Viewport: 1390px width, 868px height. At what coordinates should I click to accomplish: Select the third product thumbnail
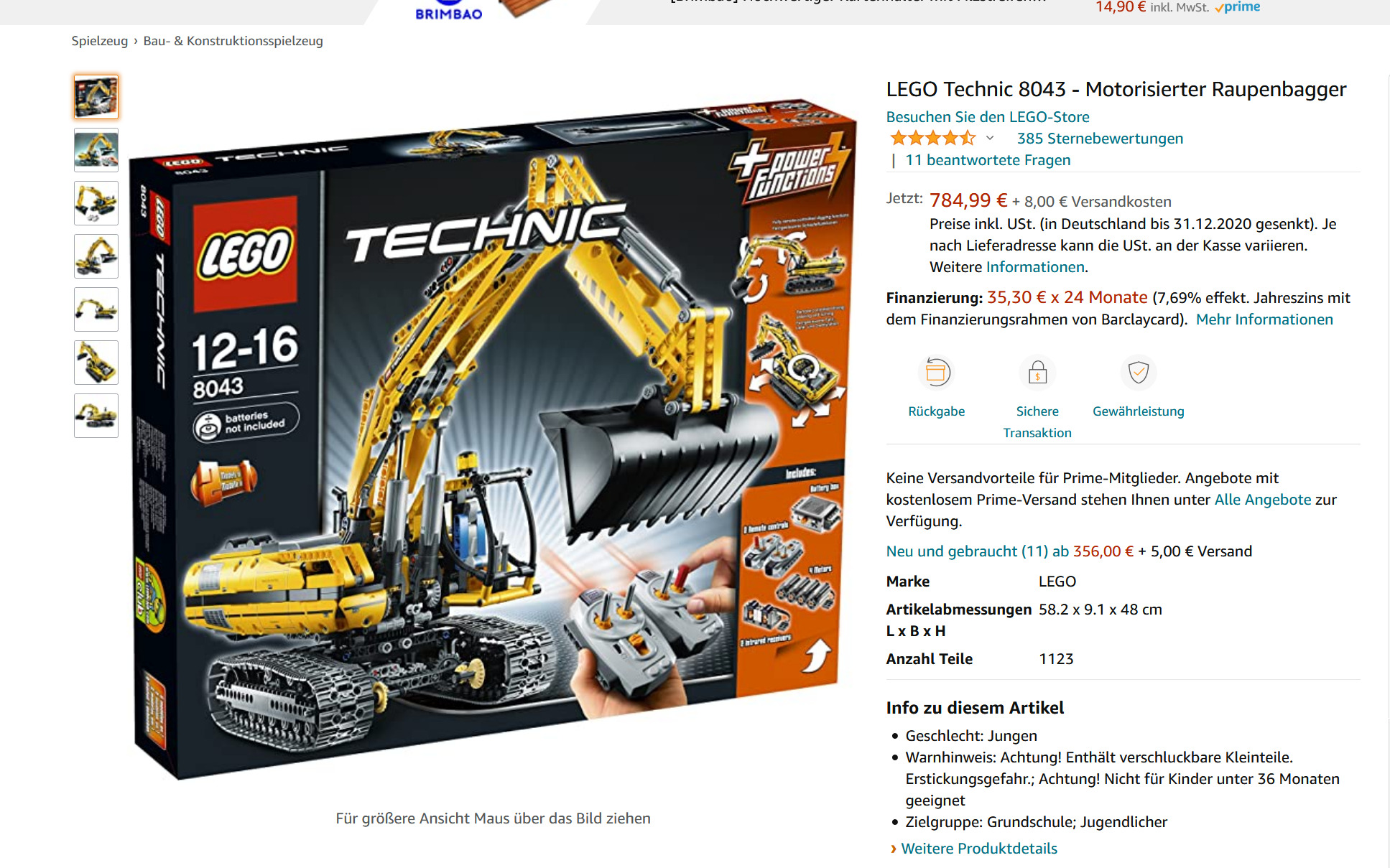pos(96,203)
